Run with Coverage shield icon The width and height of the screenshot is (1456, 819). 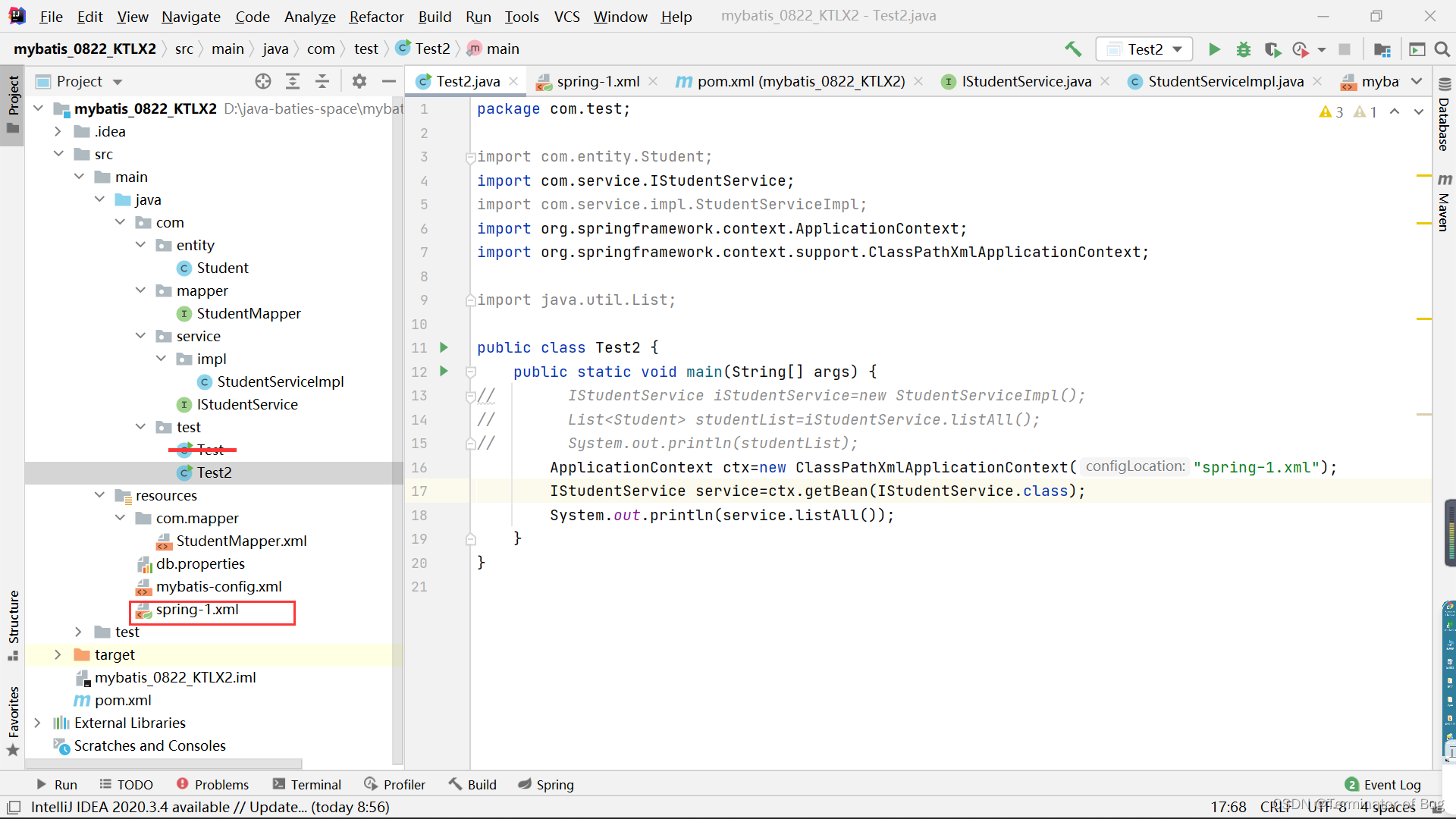[x=1273, y=49]
